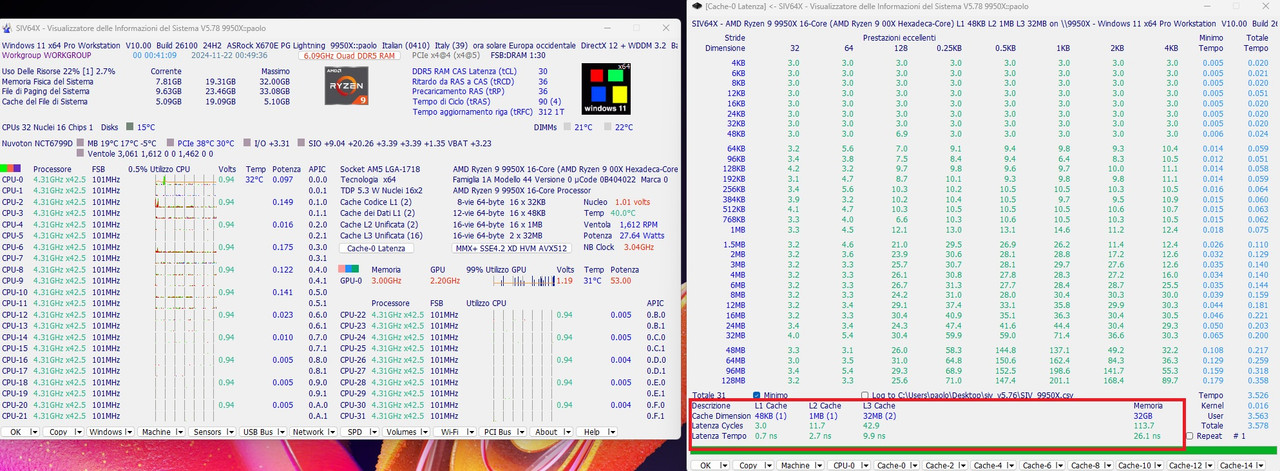Viewport: 1280px width, 471px height.
Task: Click the Windows 11 x64 logo image
Action: point(605,88)
